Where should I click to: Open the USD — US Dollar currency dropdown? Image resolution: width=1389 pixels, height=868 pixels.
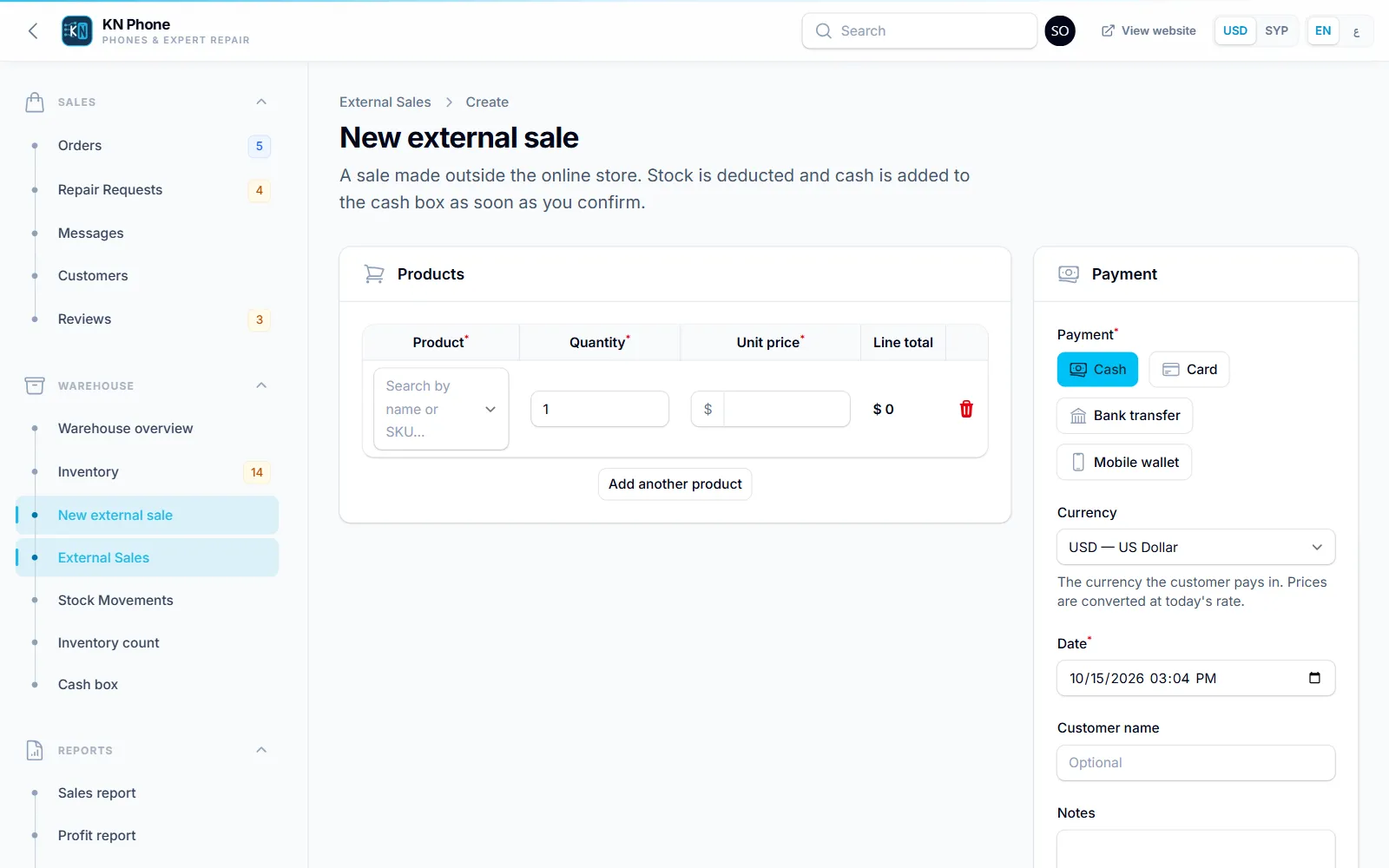[x=1195, y=547]
